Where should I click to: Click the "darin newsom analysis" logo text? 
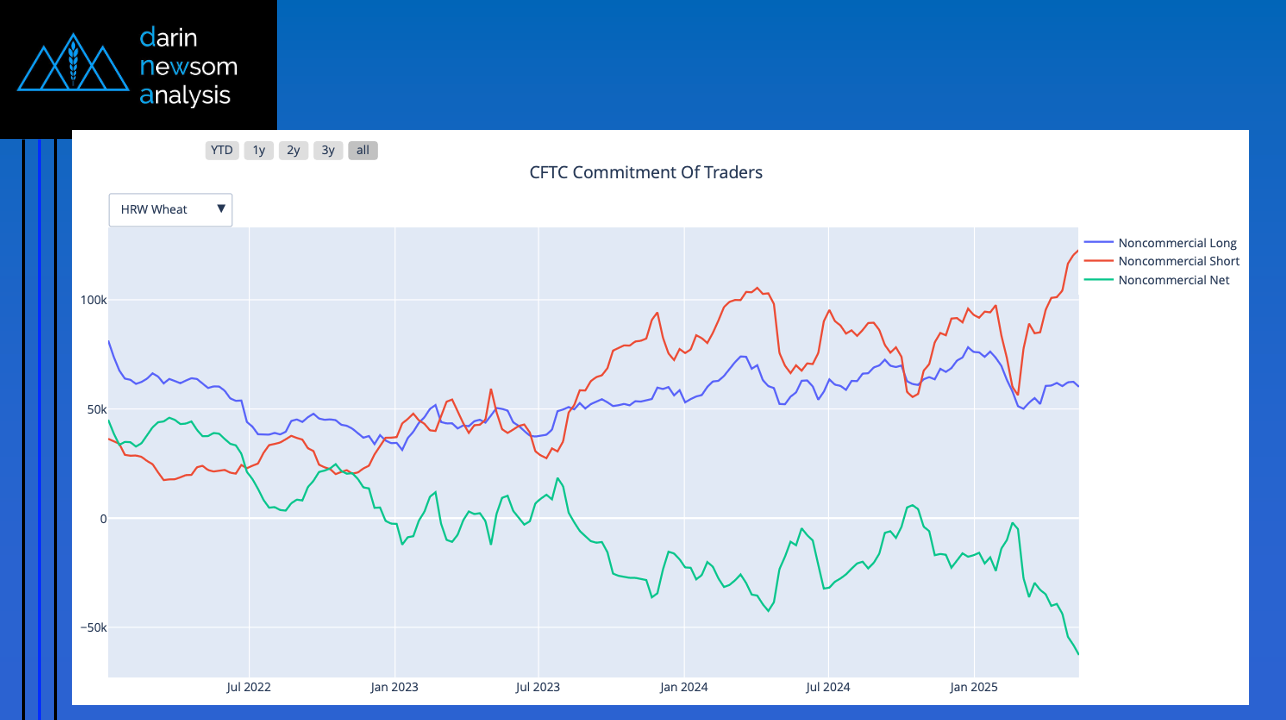(189, 67)
